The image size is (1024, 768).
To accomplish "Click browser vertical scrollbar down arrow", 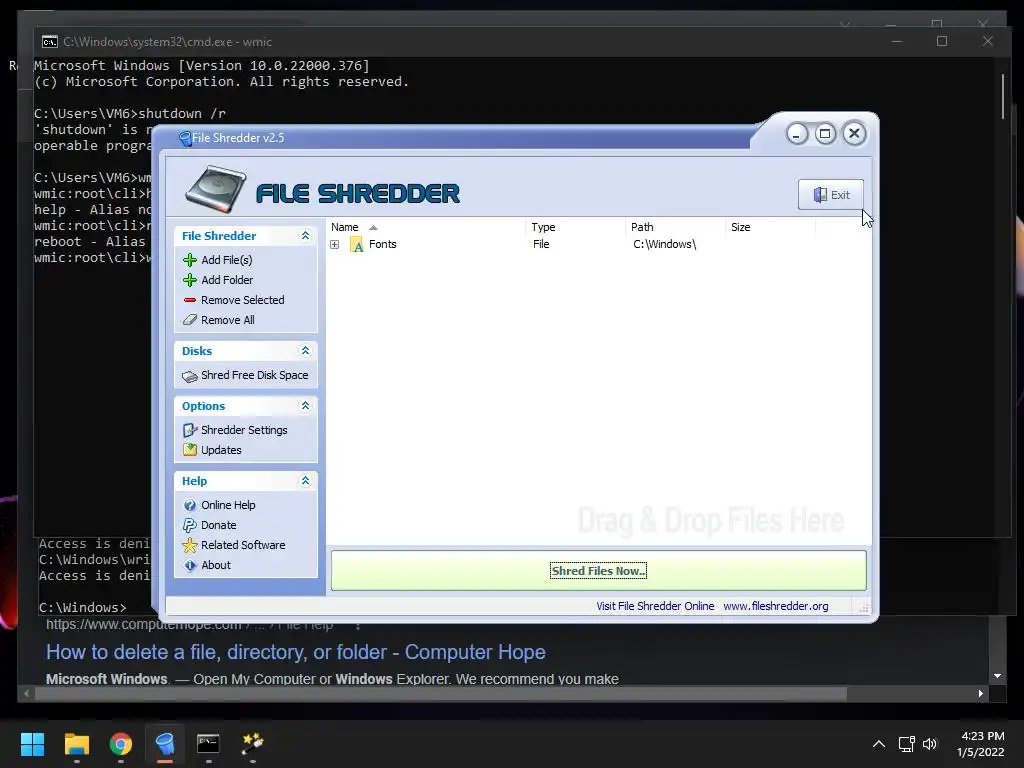I will 997,676.
